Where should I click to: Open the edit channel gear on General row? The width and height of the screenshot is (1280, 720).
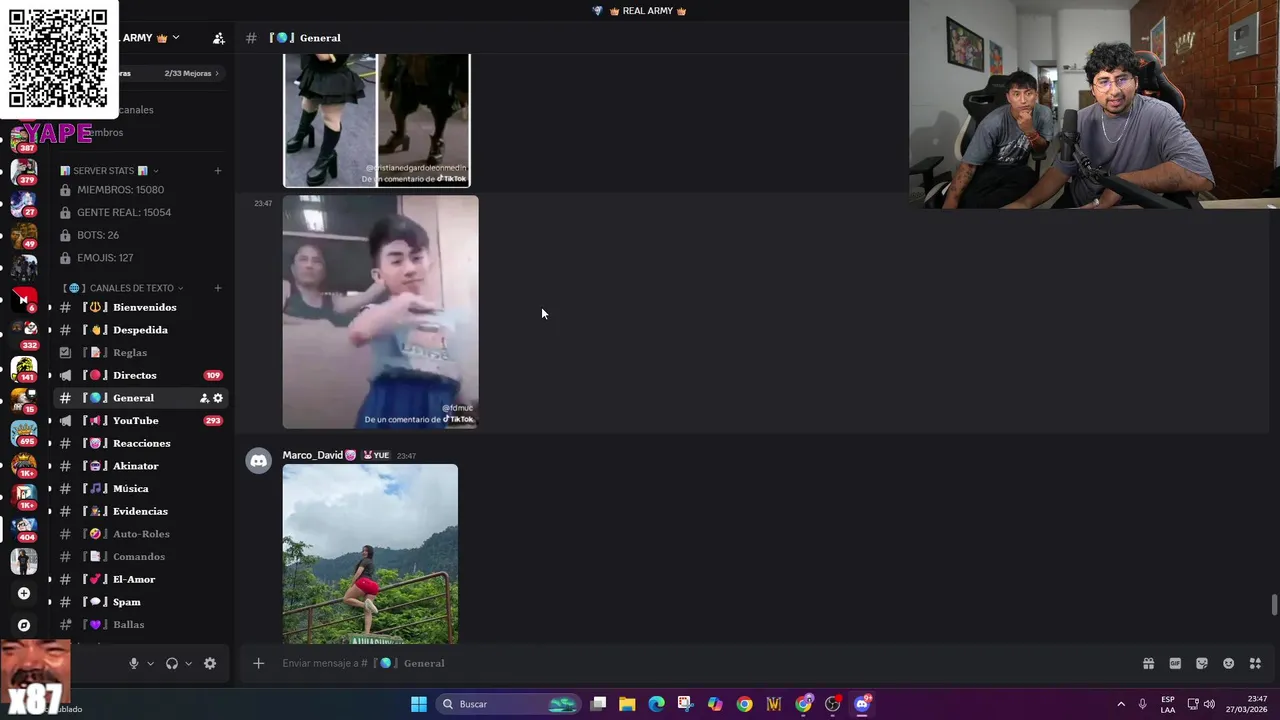[218, 398]
